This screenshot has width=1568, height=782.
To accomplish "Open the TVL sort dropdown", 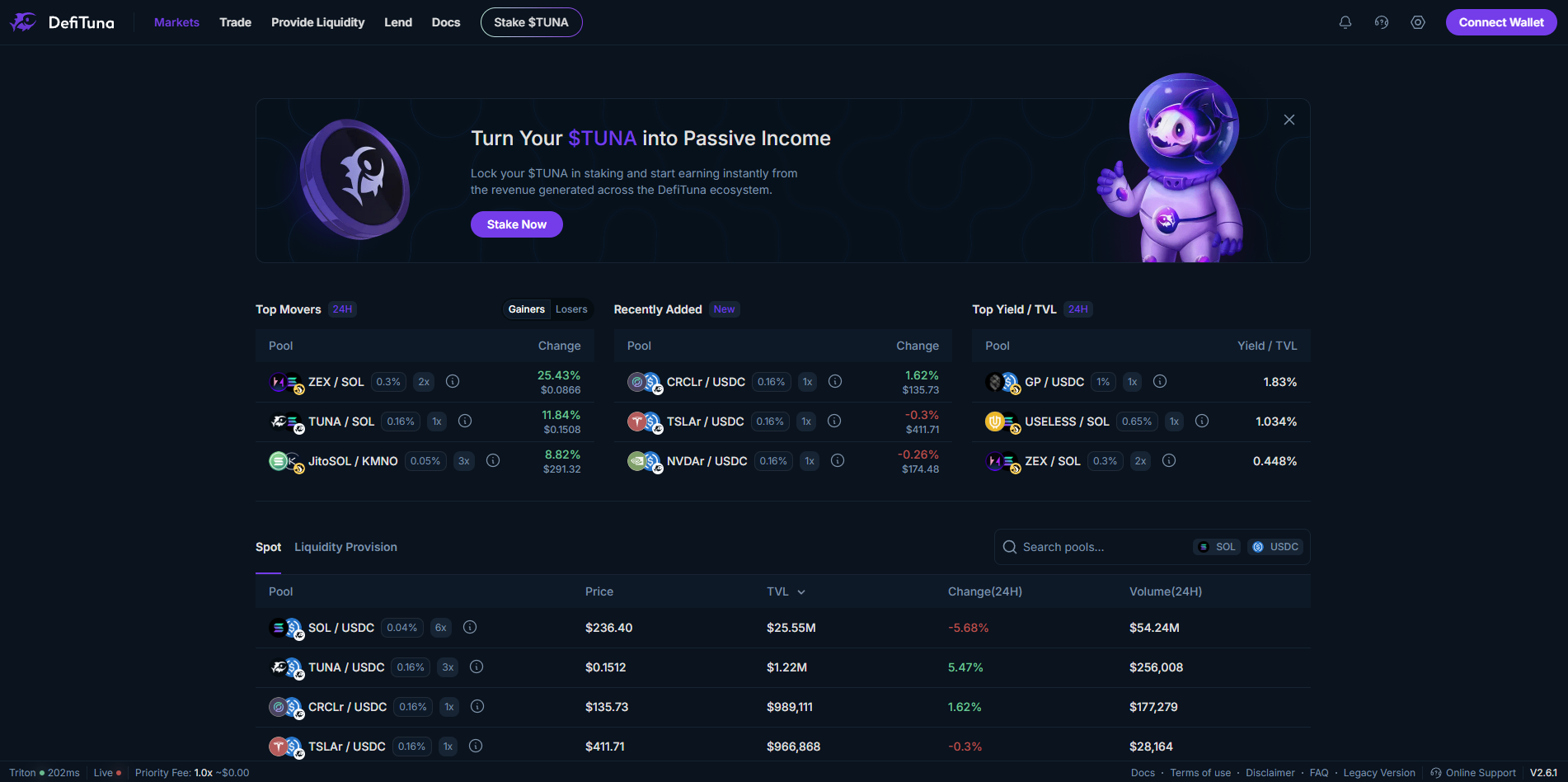I will [x=786, y=591].
